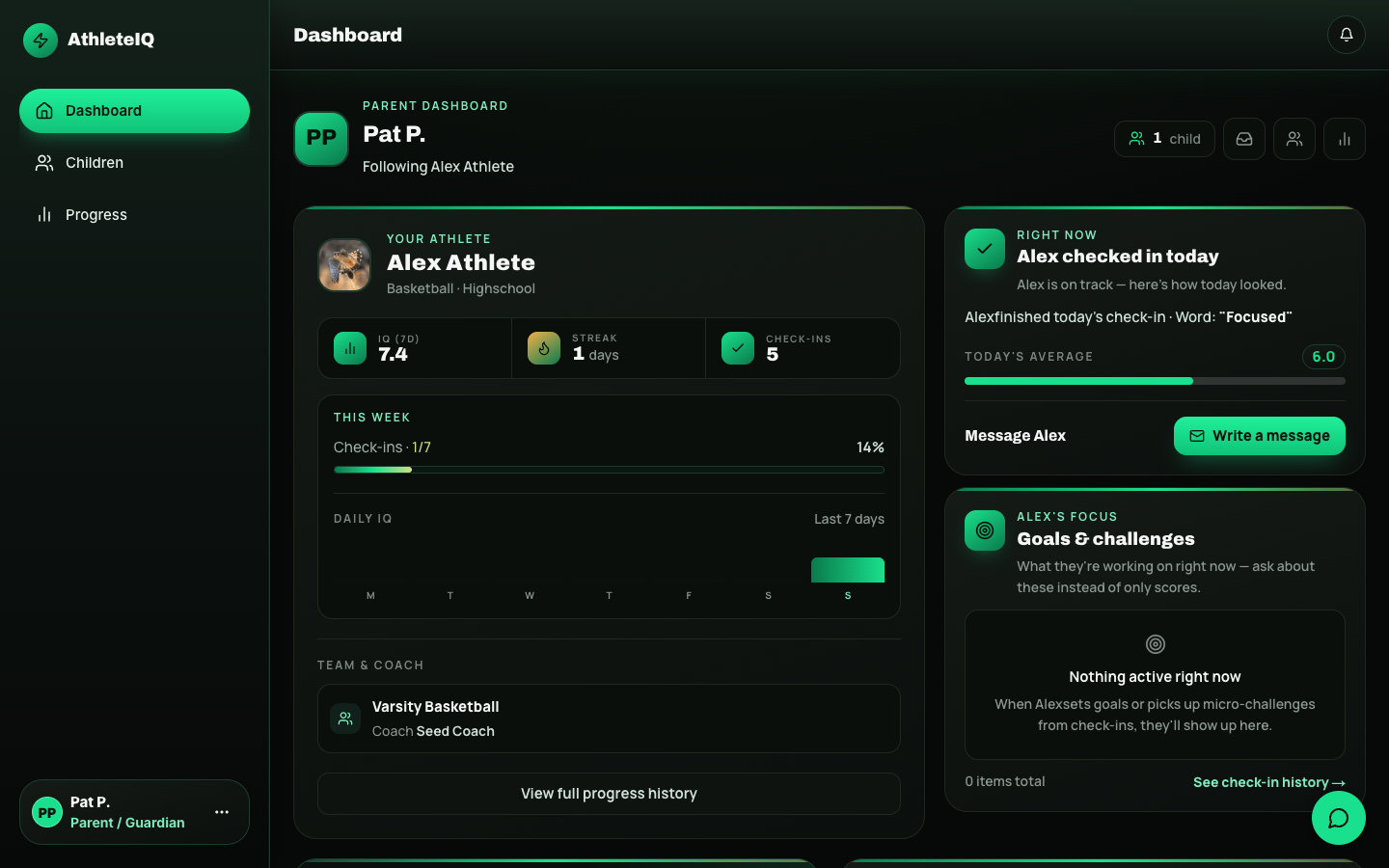This screenshot has width=1389, height=868.
Task: Click the Last 7 days label
Action: pyautogui.click(x=849, y=519)
